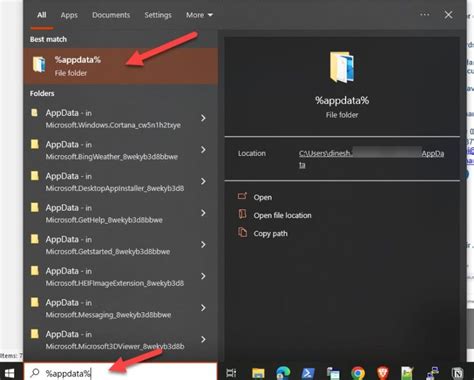Viewport: 474px width, 380px height.
Task: Open the network computers taskbar icon
Action: coord(432,373)
